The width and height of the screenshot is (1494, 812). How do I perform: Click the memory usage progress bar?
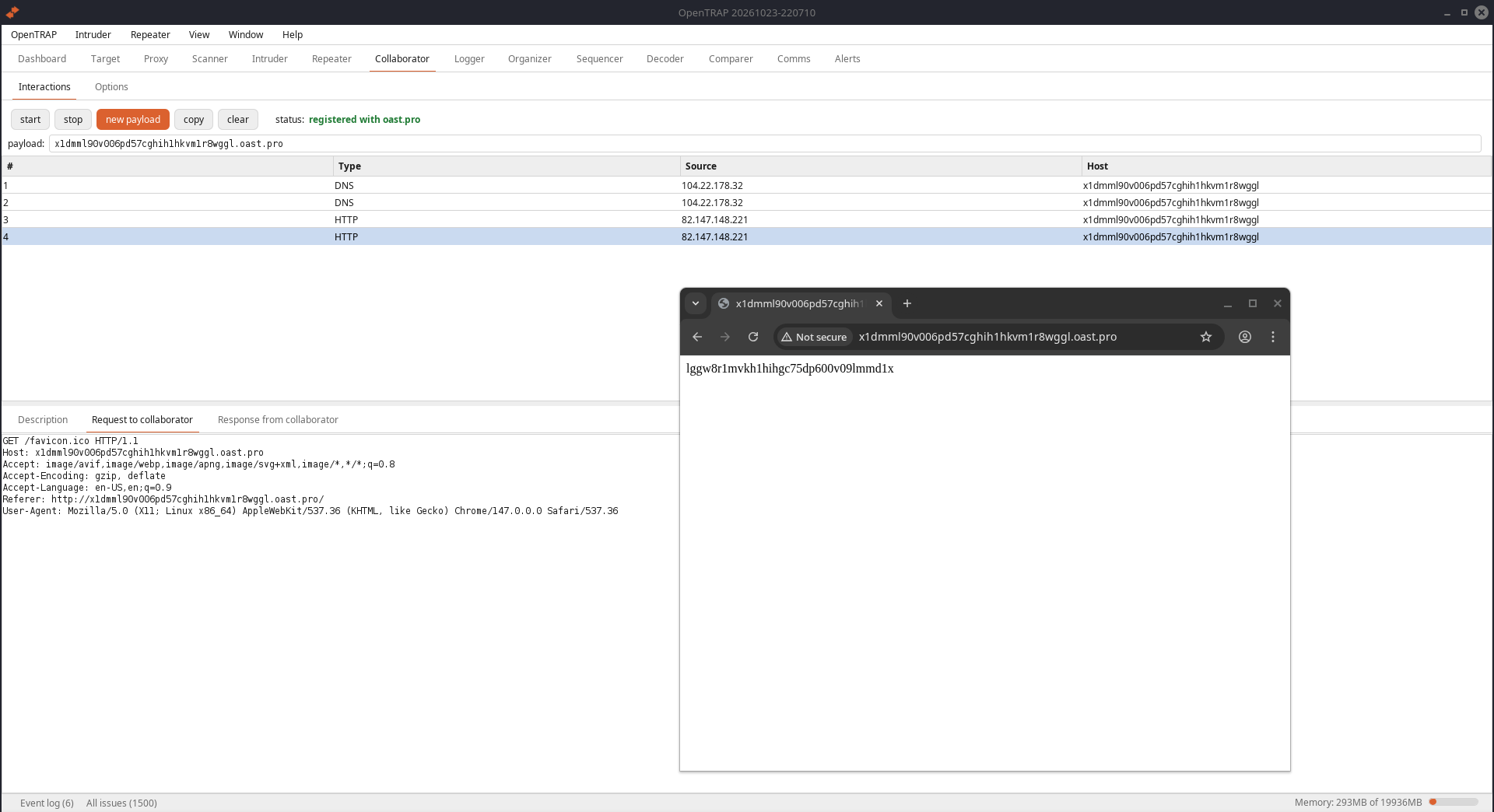pos(1454,802)
